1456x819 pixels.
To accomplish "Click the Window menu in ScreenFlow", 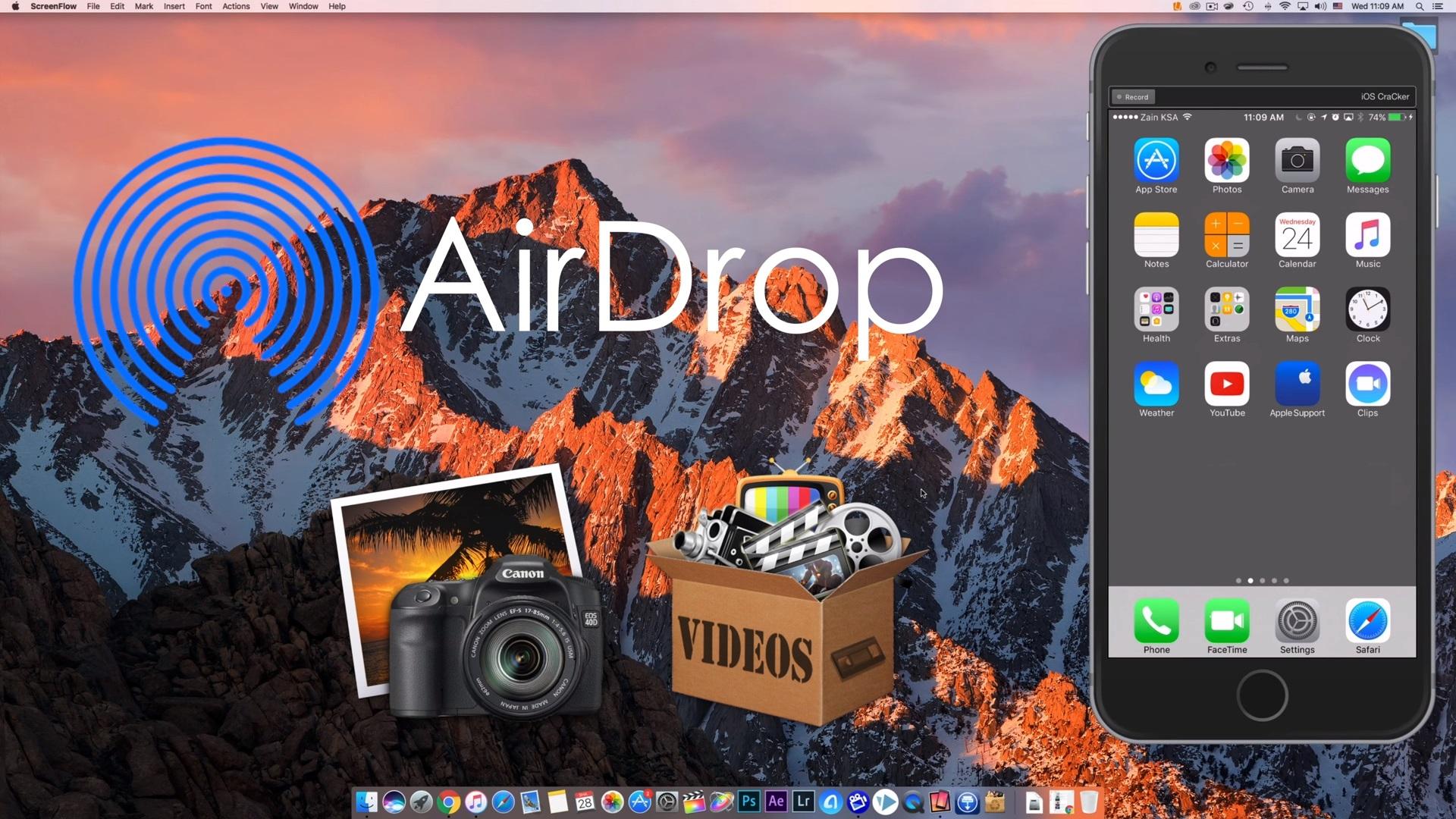I will coord(302,6).
